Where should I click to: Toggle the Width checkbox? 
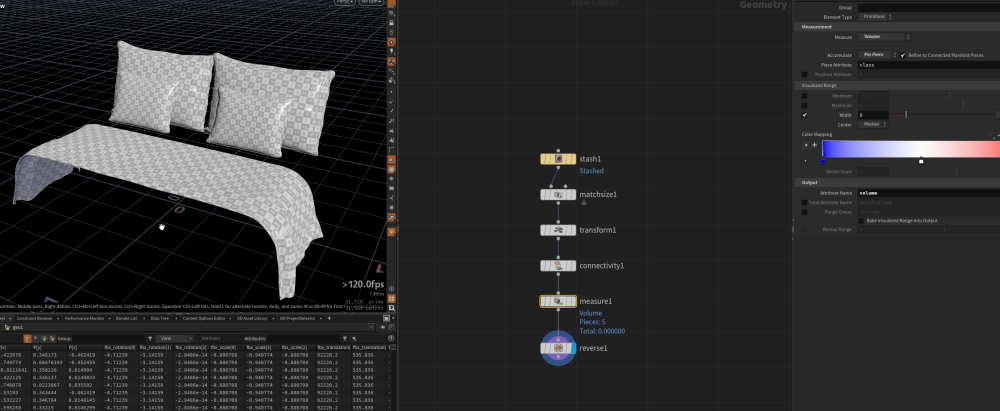[805, 115]
